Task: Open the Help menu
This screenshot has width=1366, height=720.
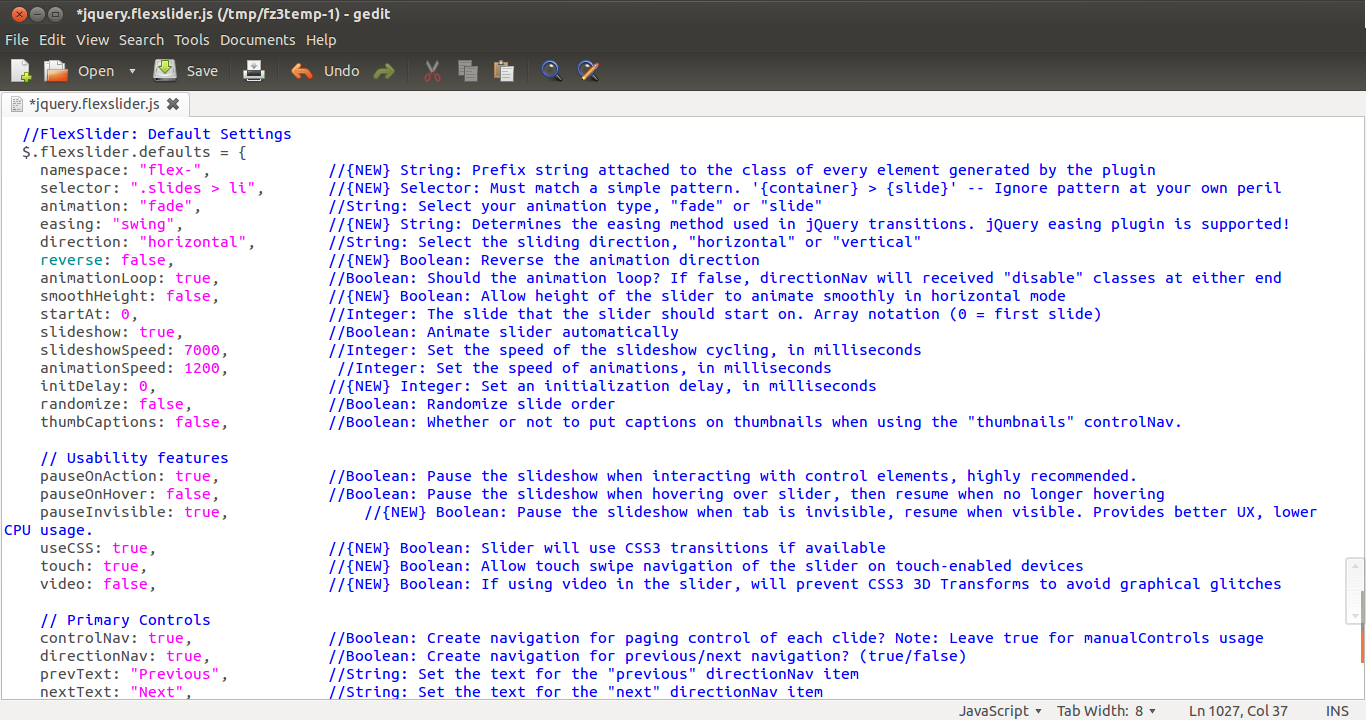Action: (321, 40)
